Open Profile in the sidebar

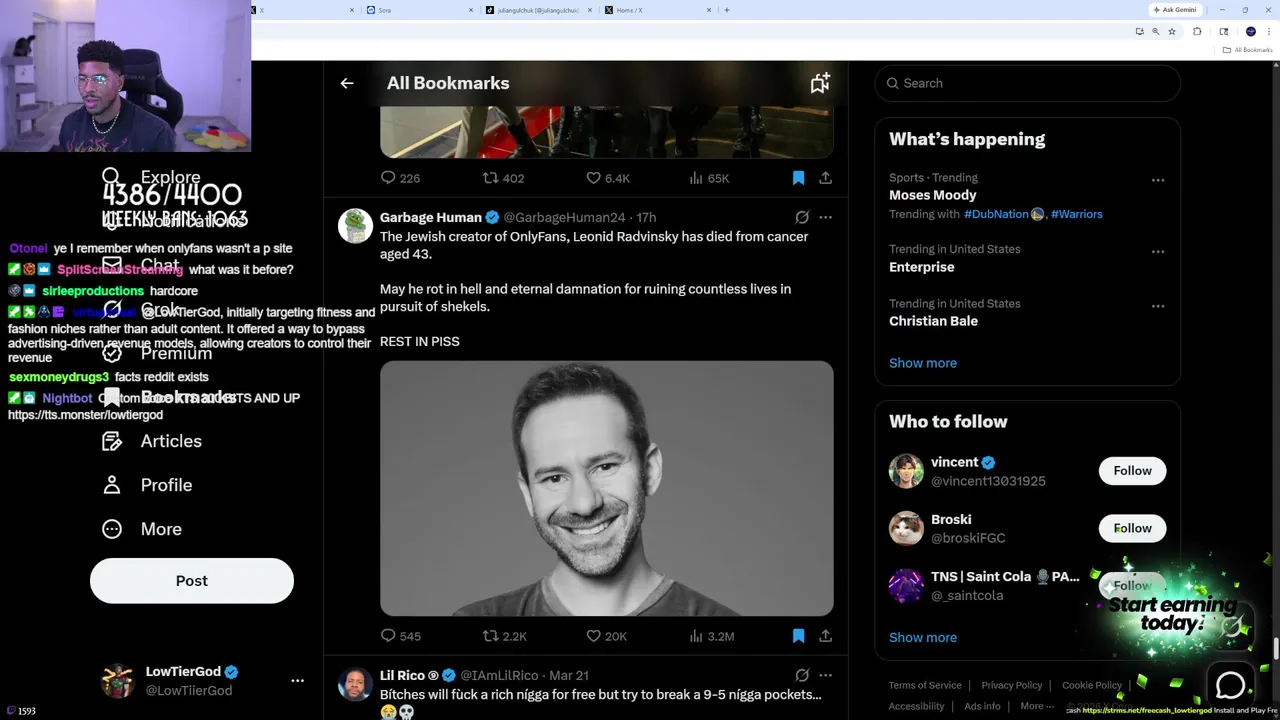tap(147, 485)
